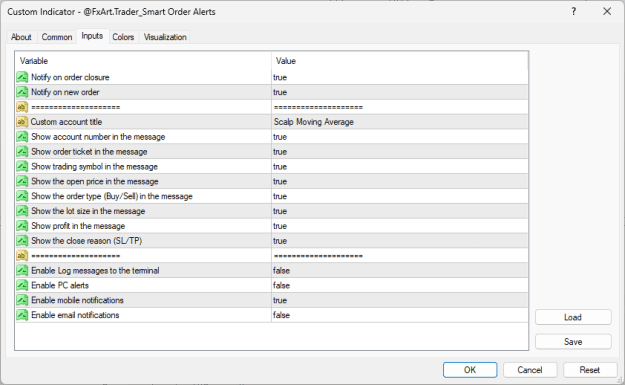Viewport: 625px width, 385px height.
Task: Click the Variable column header
Action: click(143, 61)
